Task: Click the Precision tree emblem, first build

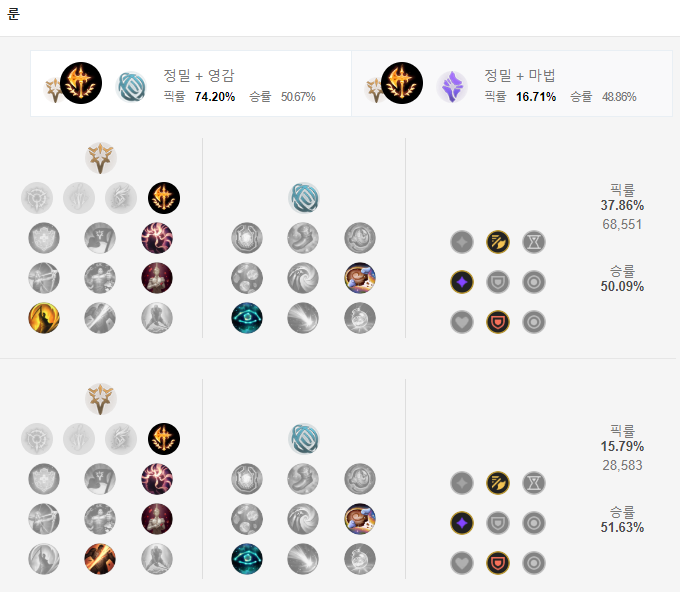Action: [x=101, y=158]
